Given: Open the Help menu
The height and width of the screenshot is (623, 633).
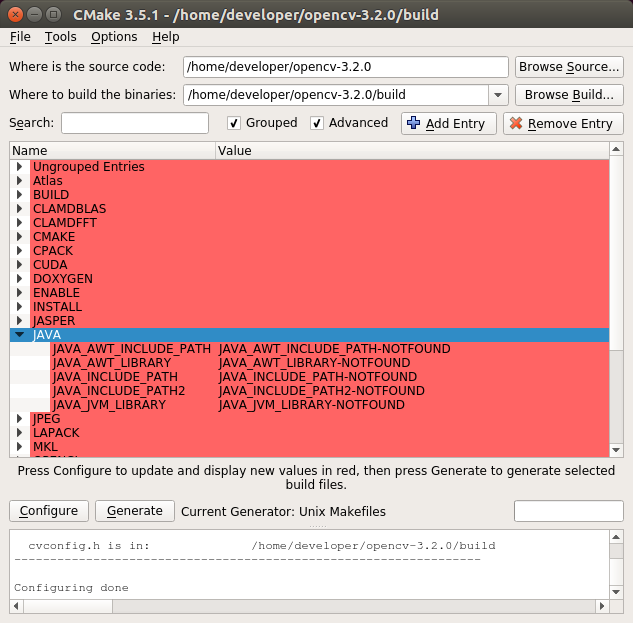Looking at the screenshot, I should [166, 37].
